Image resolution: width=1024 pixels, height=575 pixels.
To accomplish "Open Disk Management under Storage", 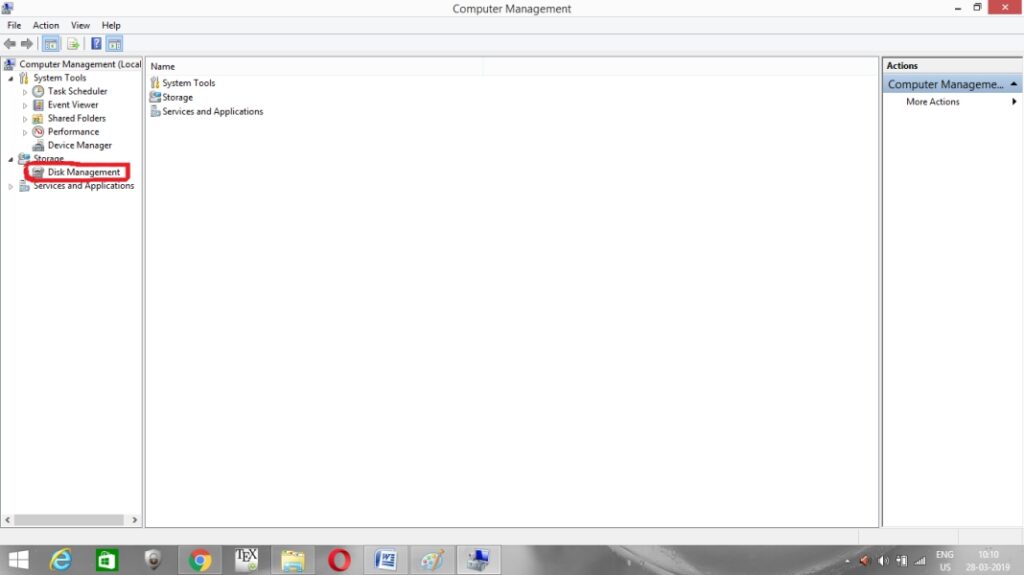I will tap(84, 172).
